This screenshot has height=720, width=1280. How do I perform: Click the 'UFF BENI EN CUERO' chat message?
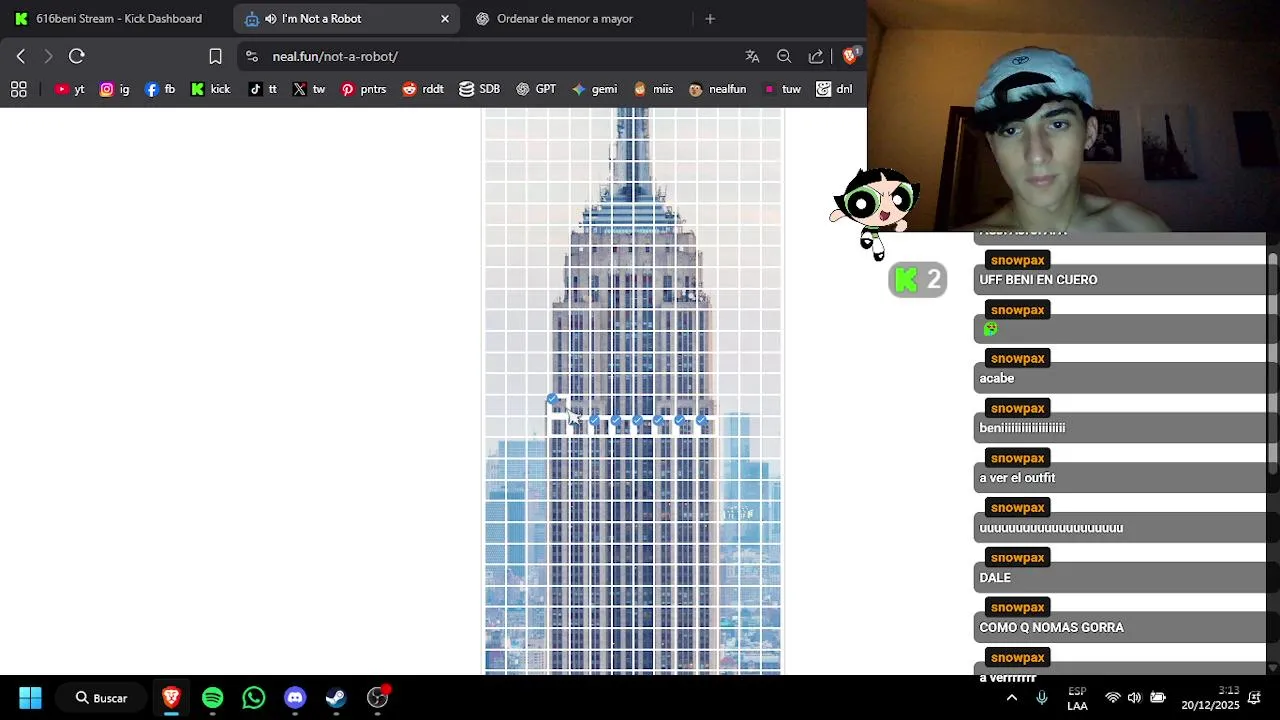1038,280
